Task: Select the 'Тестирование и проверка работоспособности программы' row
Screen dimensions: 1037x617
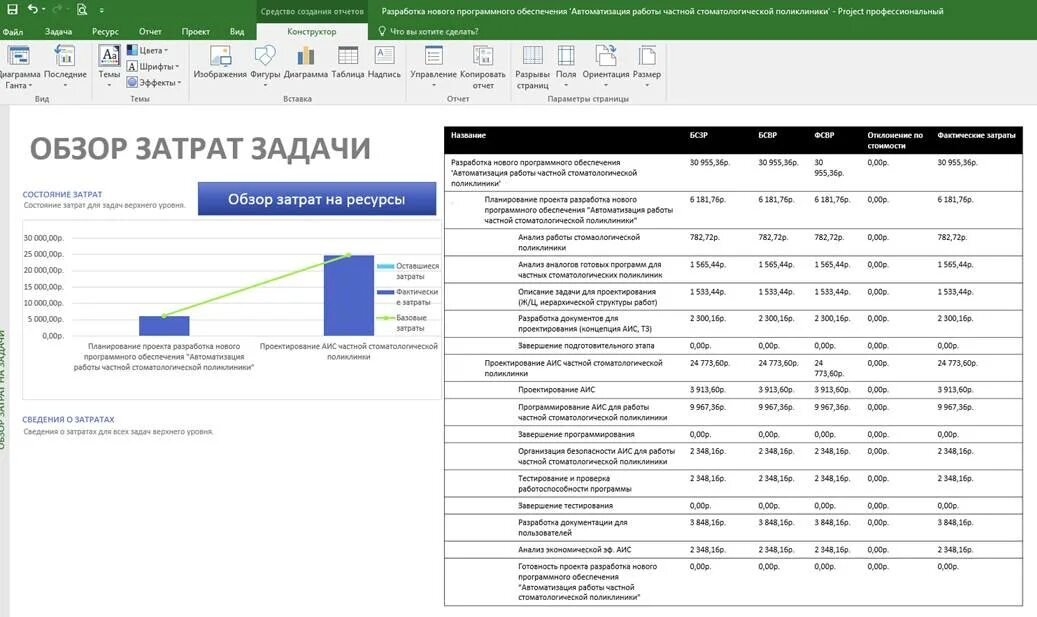Action: pyautogui.click(x=733, y=483)
